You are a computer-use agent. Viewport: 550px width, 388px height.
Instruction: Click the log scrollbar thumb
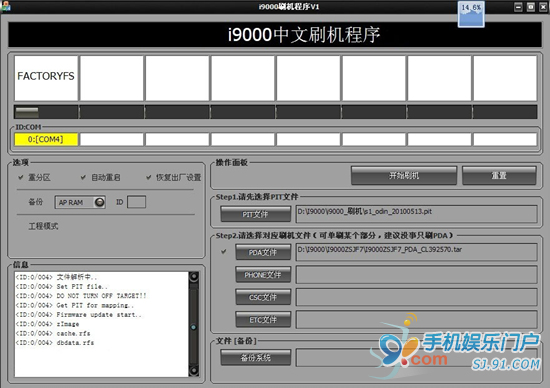(x=194, y=327)
